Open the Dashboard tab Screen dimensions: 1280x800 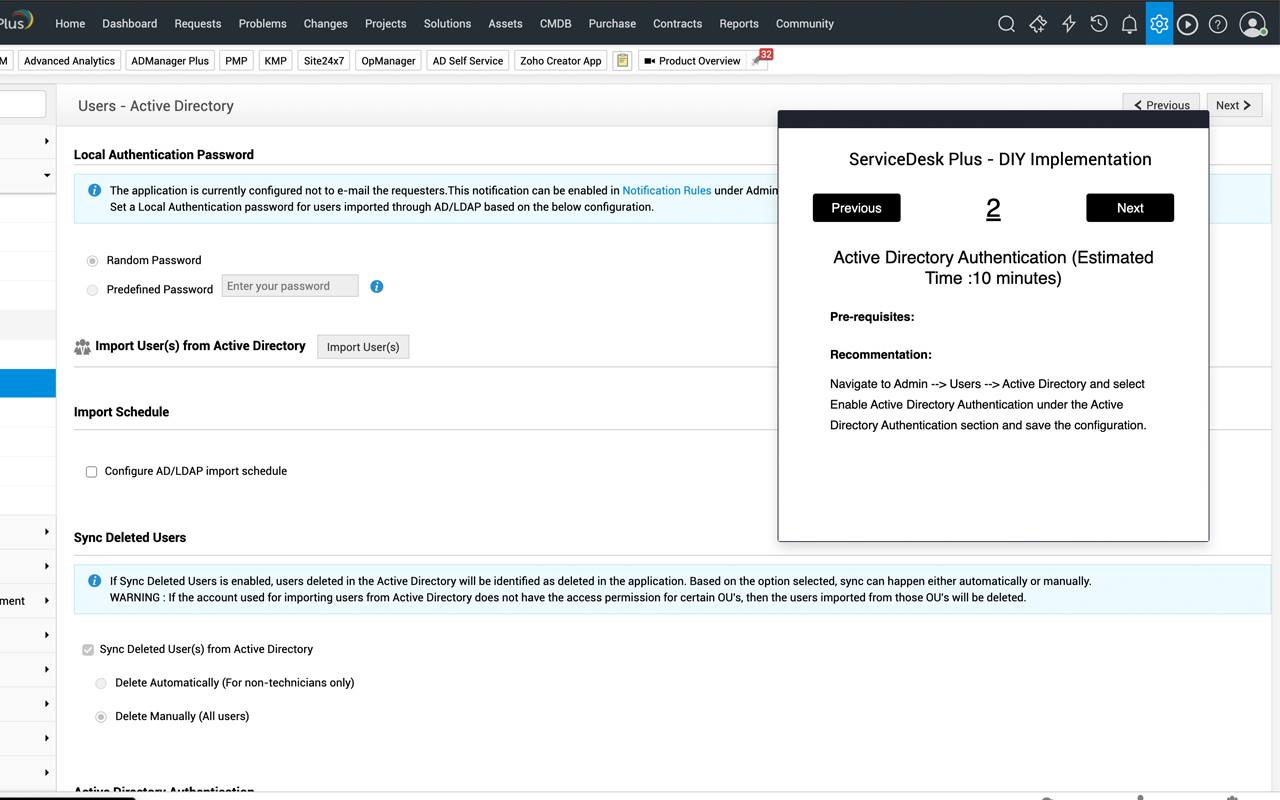pyautogui.click(x=130, y=23)
